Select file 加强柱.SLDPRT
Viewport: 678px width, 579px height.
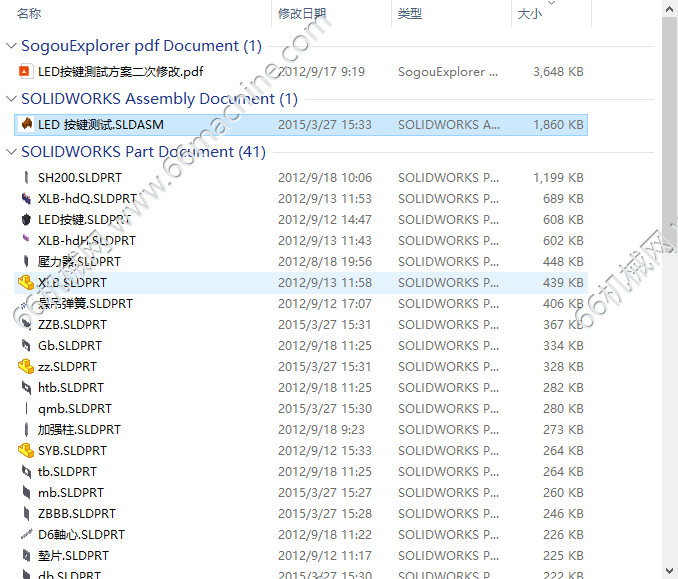pyautogui.click(x=80, y=429)
